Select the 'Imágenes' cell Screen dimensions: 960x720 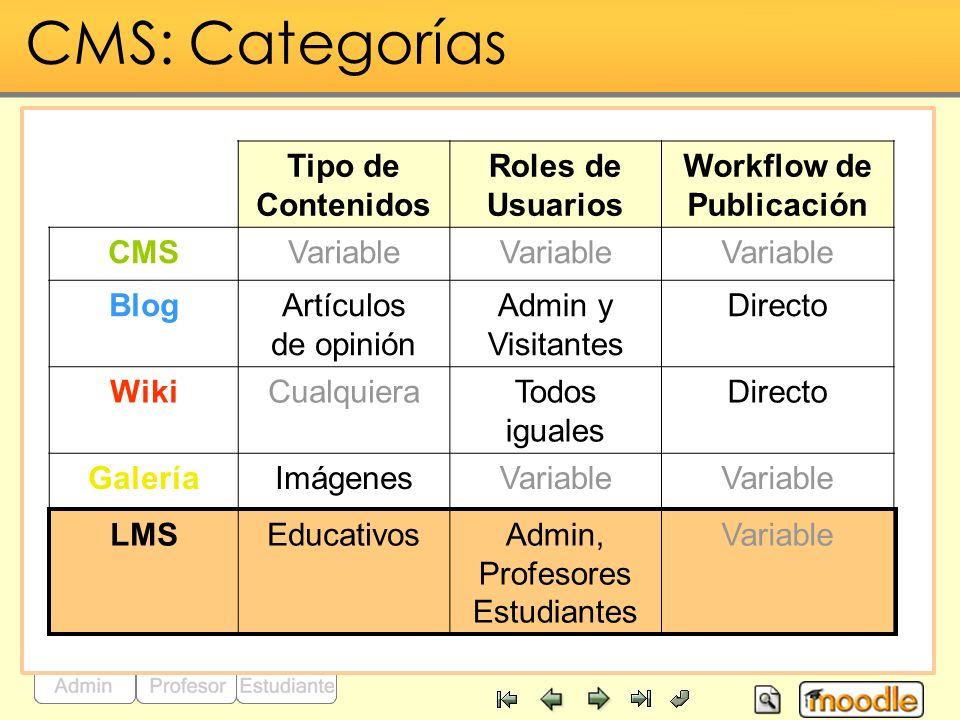pyautogui.click(x=343, y=481)
